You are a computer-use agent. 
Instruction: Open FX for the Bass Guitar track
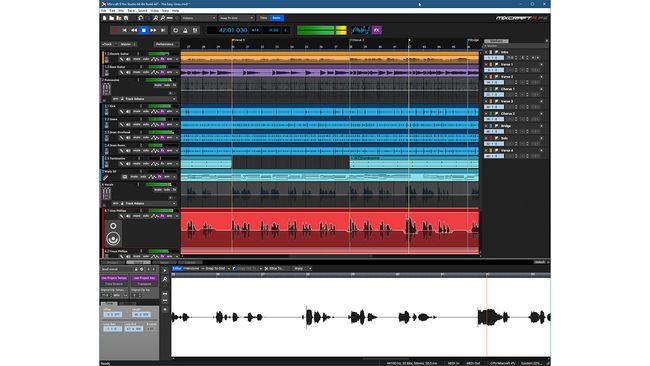click(x=162, y=73)
